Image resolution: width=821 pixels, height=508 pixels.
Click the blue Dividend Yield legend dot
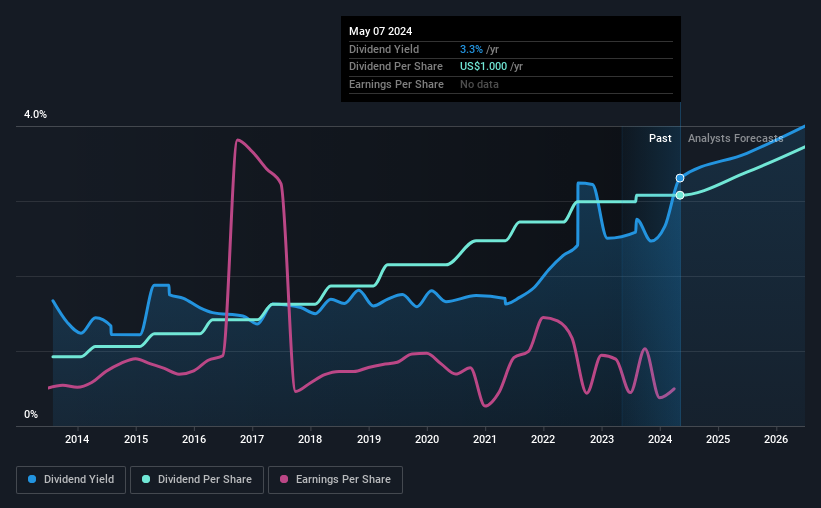[x=33, y=480]
